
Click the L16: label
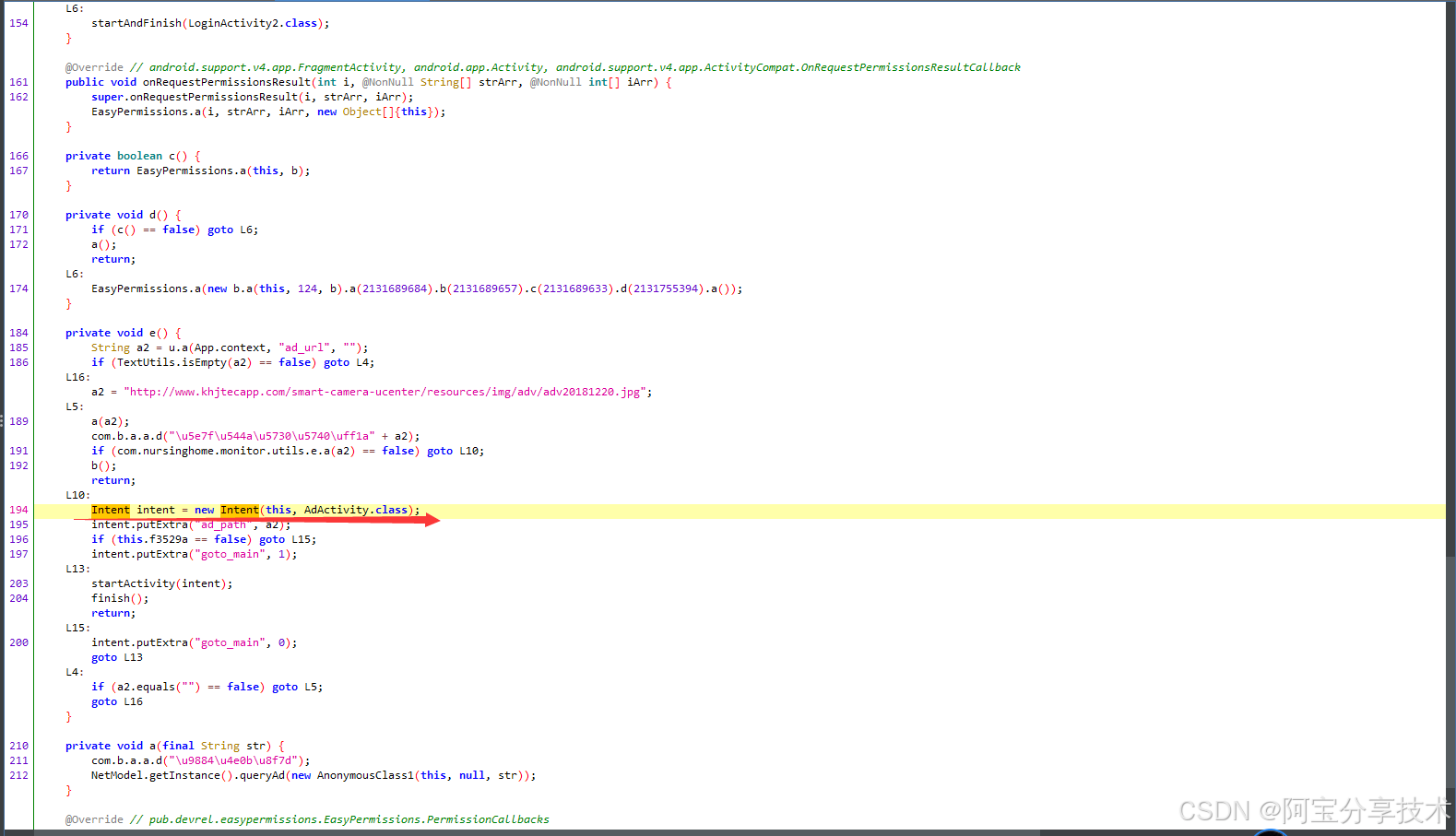pyautogui.click(x=77, y=377)
